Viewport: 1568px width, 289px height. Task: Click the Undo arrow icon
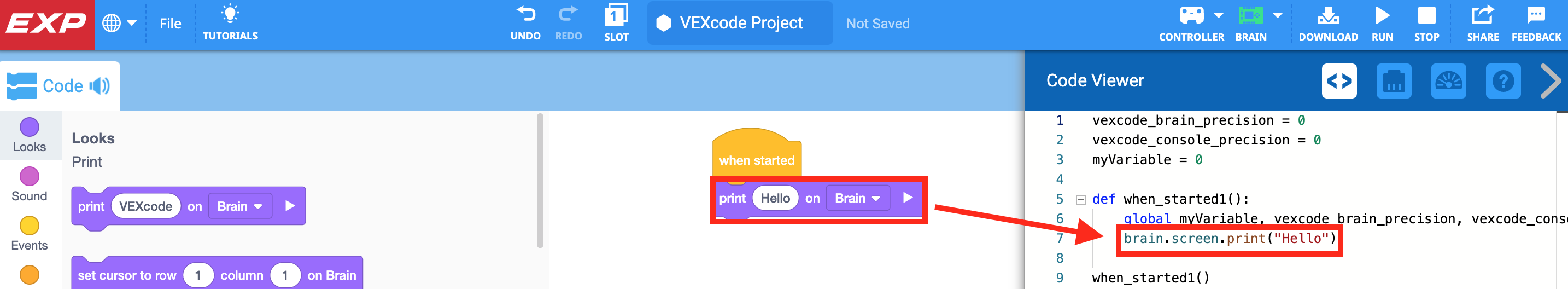pyautogui.click(x=525, y=15)
